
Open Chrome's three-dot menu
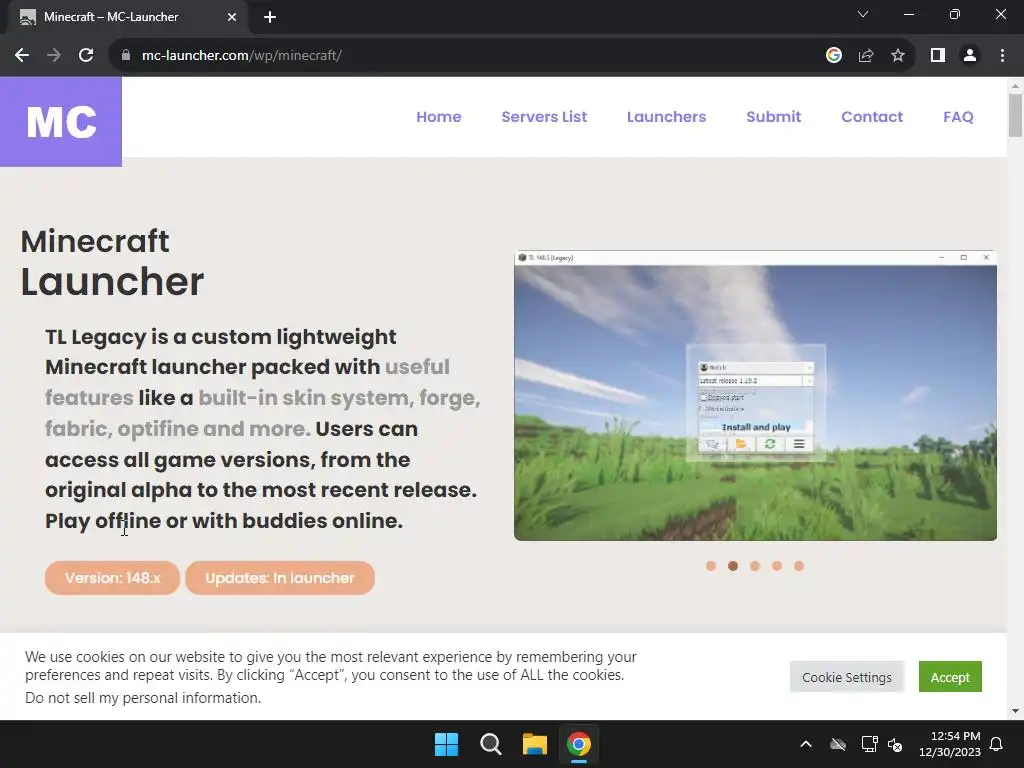(1002, 56)
